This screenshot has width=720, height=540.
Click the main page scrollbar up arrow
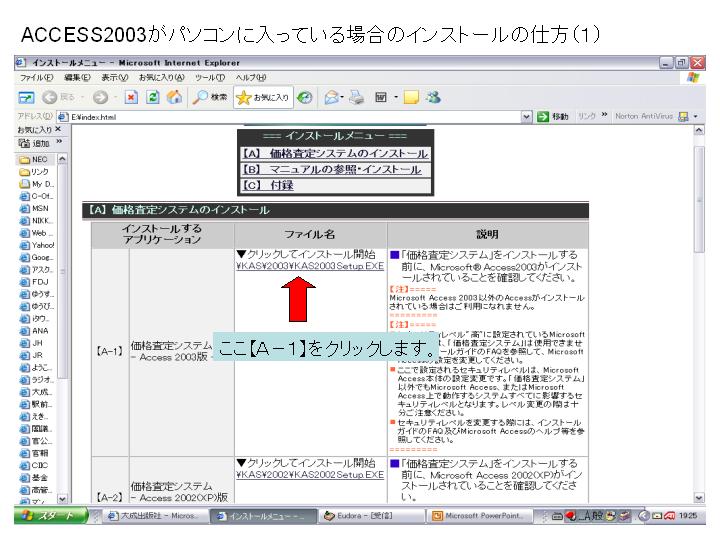[x=699, y=130]
